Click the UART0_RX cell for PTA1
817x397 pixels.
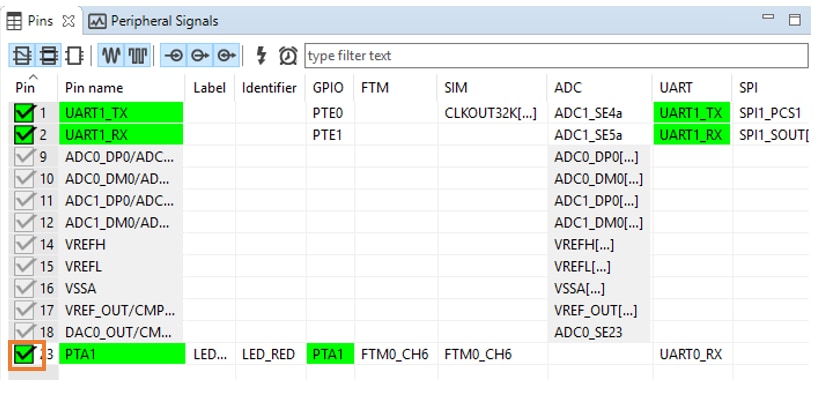coord(690,354)
